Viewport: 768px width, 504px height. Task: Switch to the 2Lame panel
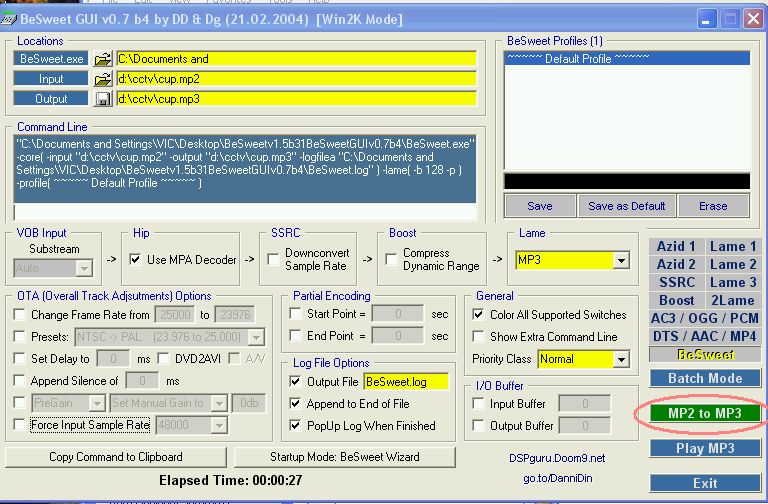point(733,300)
